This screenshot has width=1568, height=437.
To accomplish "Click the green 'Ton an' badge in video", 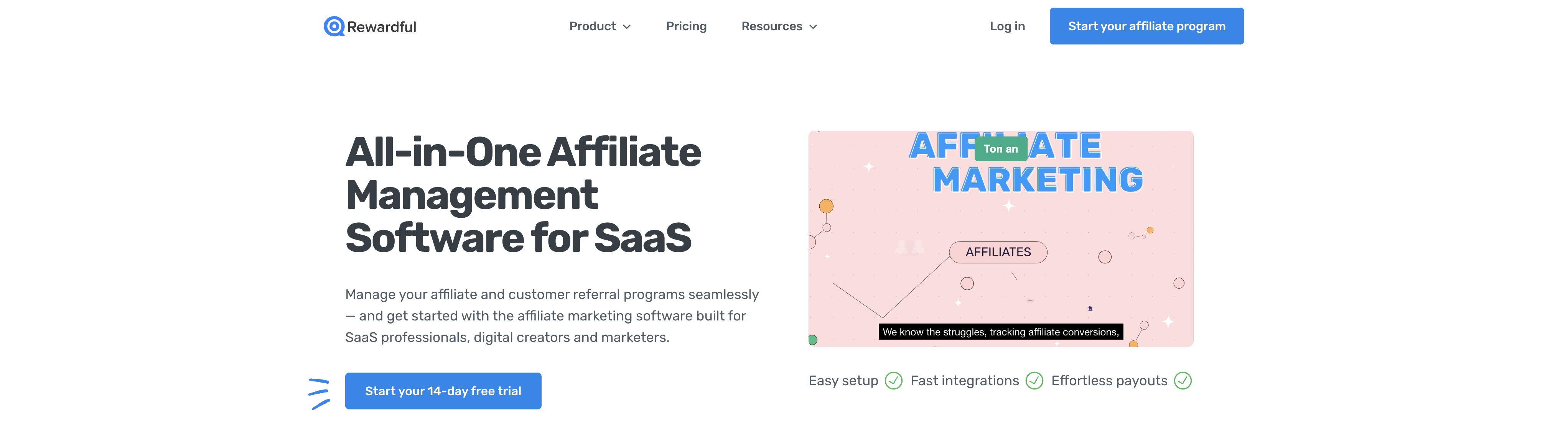I will [x=1000, y=148].
